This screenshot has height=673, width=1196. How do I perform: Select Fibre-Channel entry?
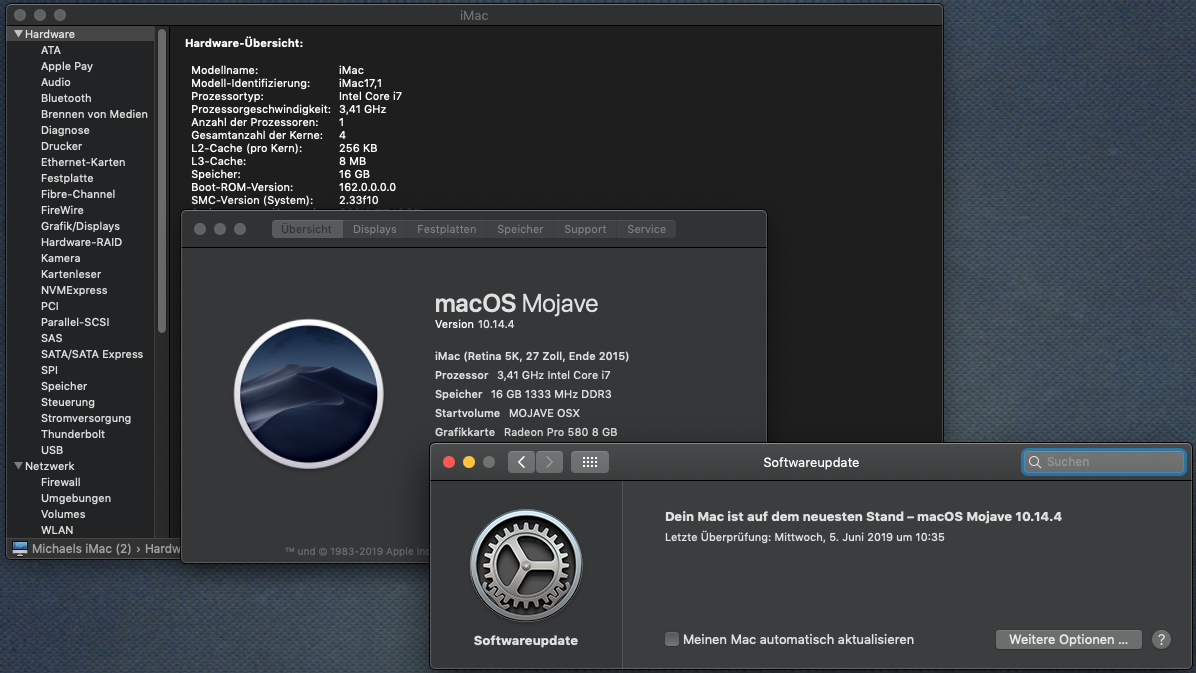click(x=78, y=194)
